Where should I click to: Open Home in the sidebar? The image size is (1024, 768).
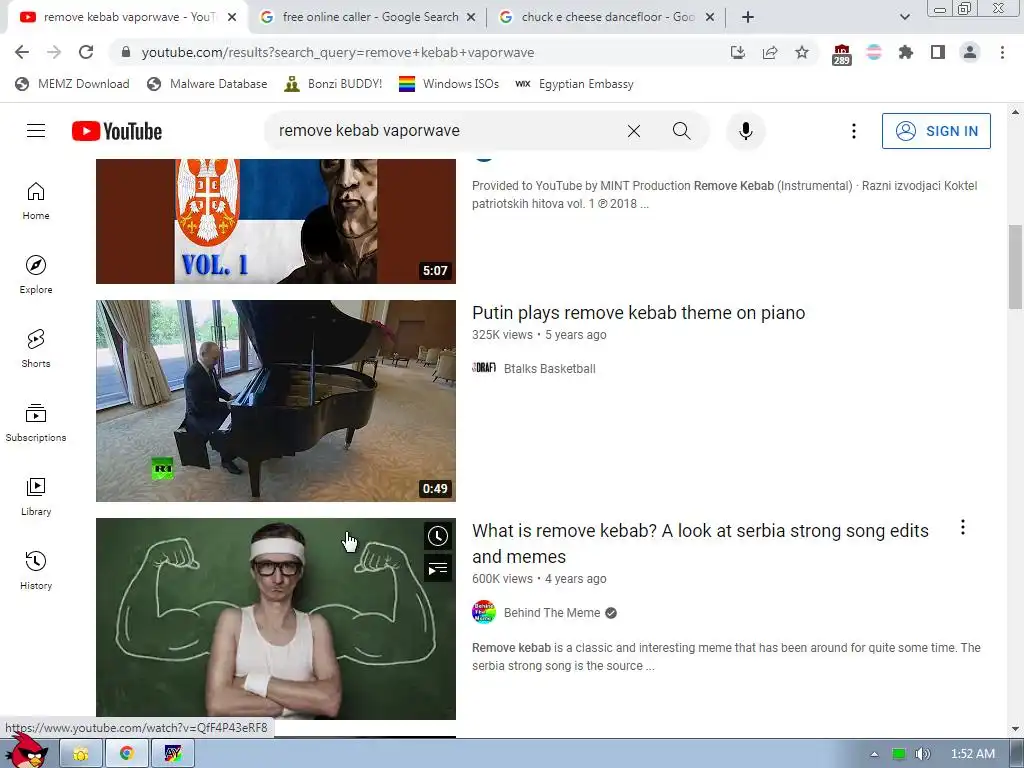[x=36, y=201]
